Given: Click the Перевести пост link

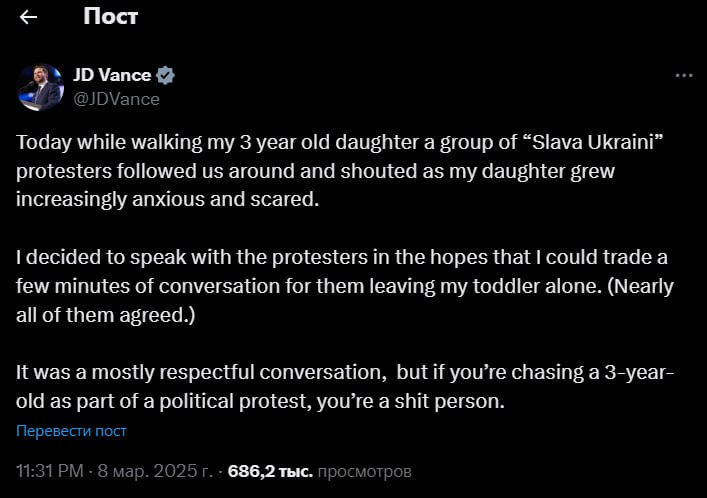Looking at the screenshot, I should [71, 431].
